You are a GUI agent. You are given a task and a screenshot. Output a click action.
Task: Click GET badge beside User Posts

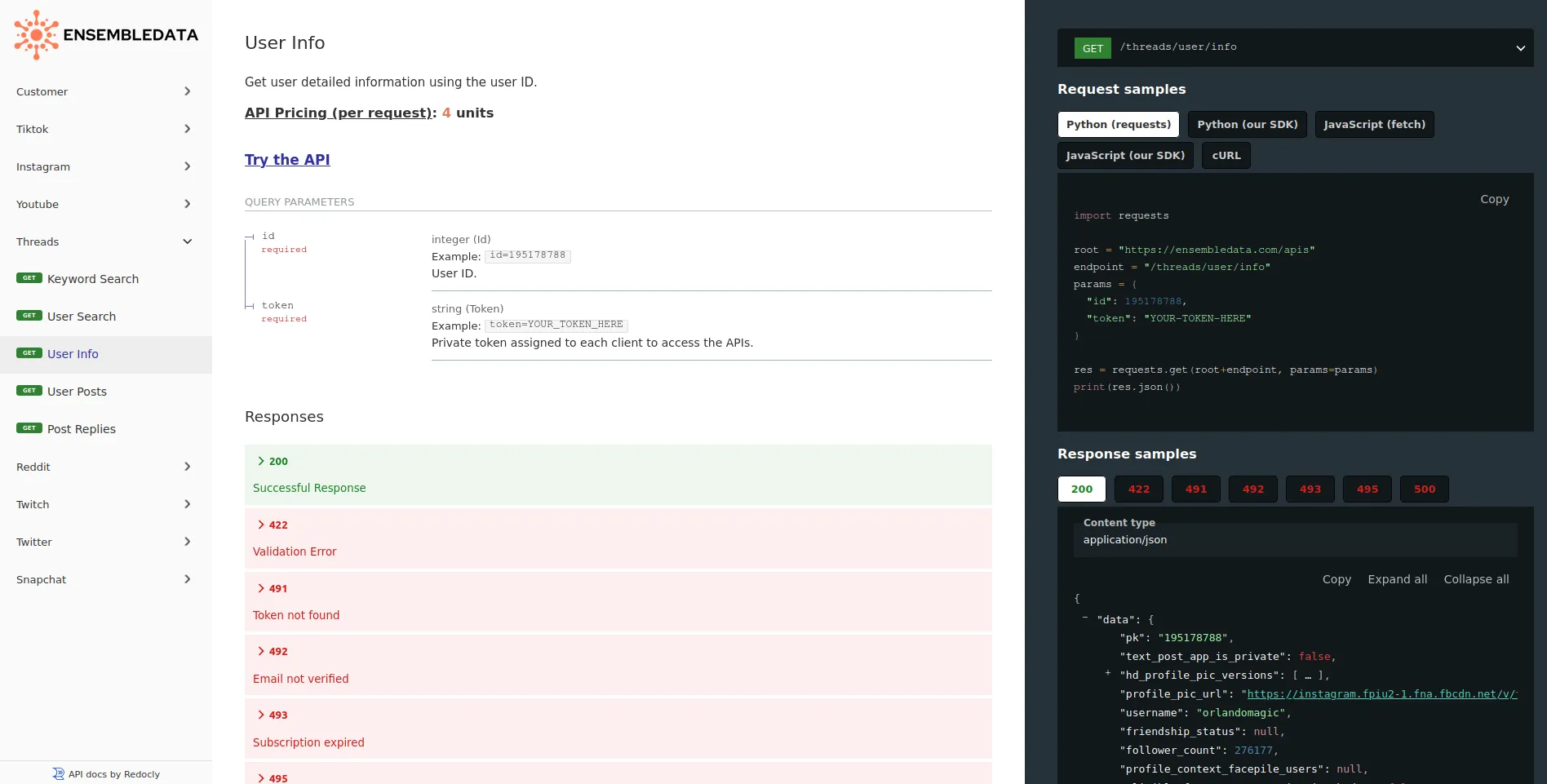29,391
